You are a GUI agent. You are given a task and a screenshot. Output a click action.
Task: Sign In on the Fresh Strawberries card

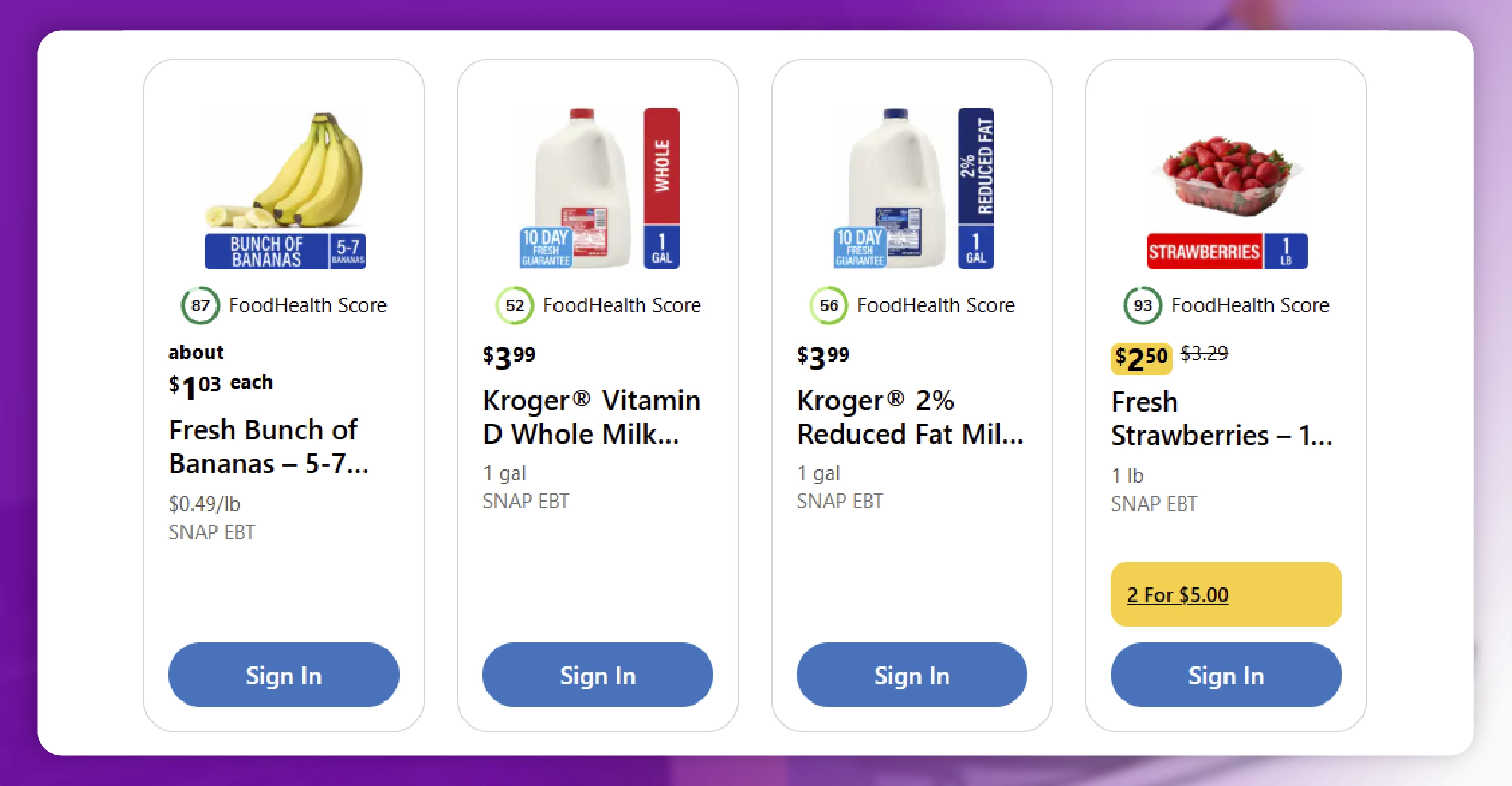point(1225,676)
